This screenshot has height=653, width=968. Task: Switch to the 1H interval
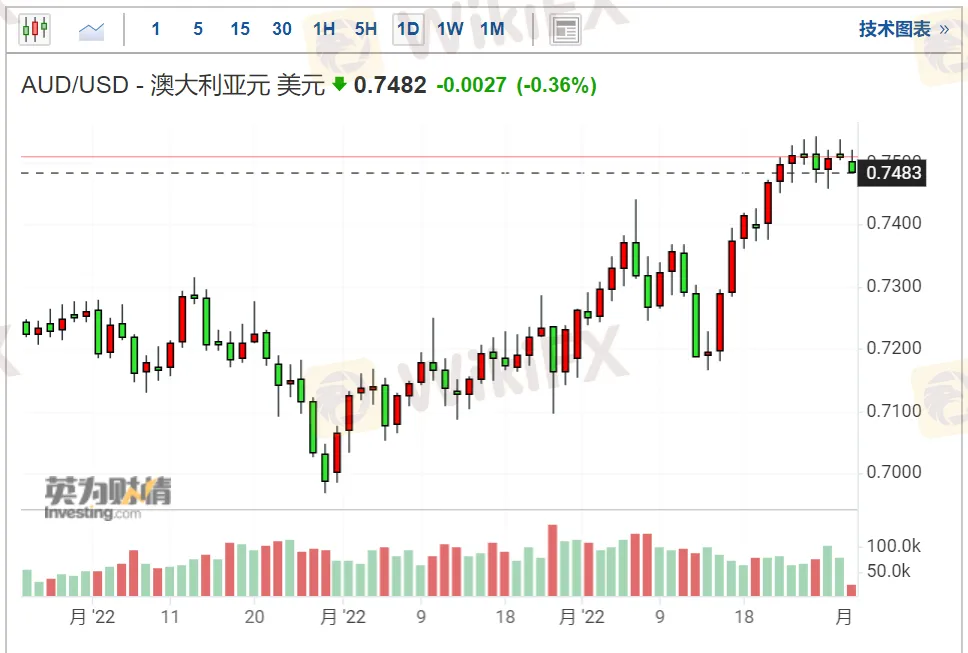point(324,29)
